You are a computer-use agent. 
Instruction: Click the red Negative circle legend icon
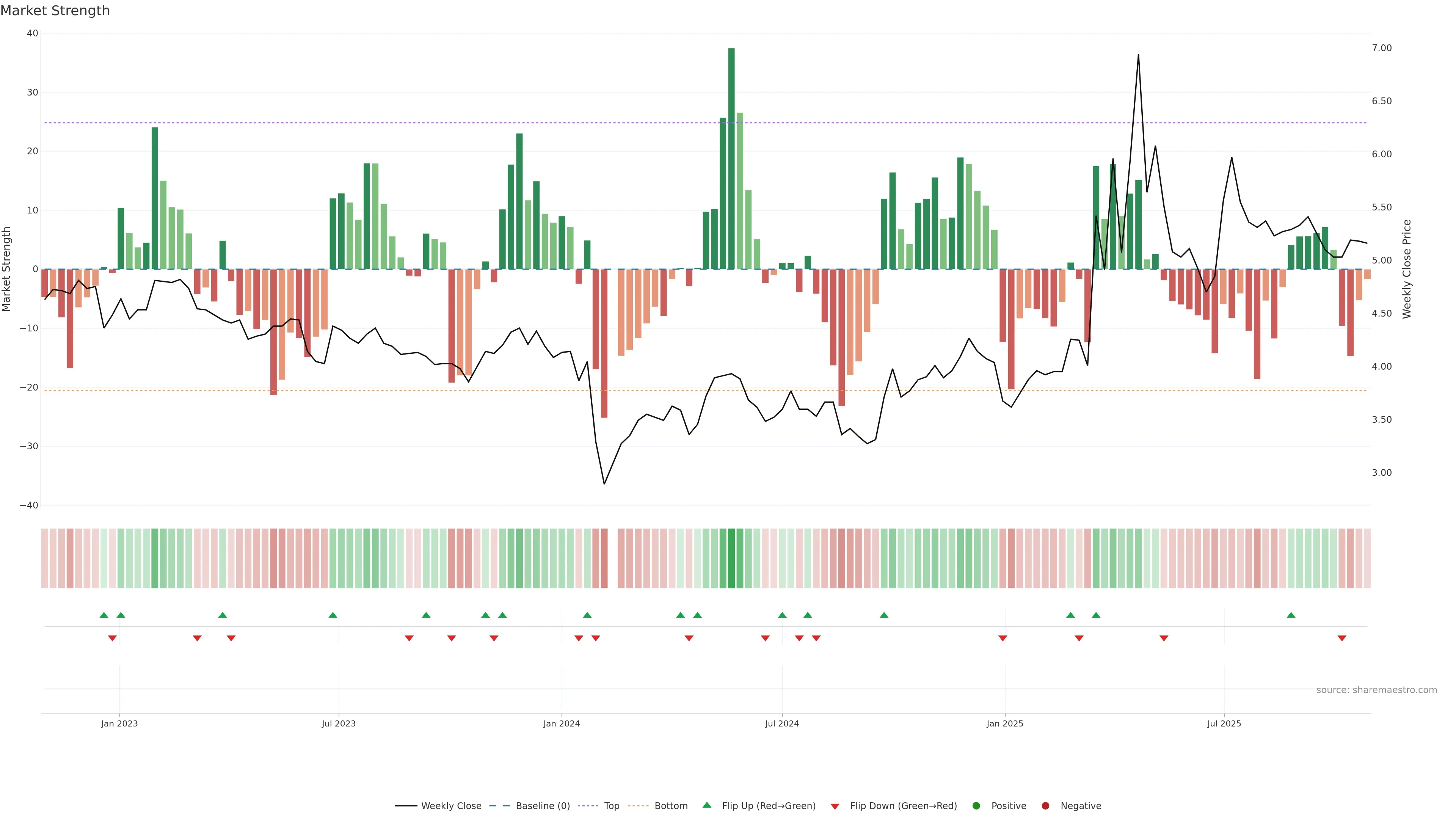pyautogui.click(x=1045, y=805)
